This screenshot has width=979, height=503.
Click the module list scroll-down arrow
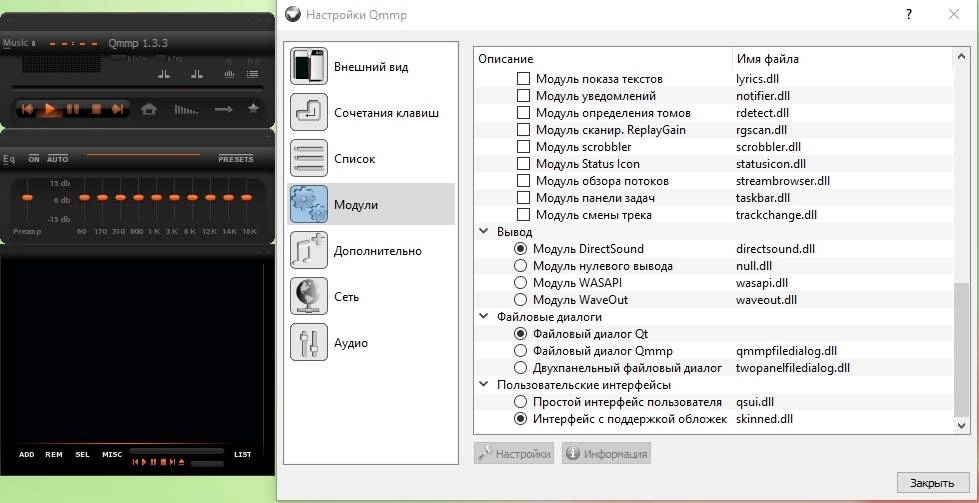tap(962, 426)
